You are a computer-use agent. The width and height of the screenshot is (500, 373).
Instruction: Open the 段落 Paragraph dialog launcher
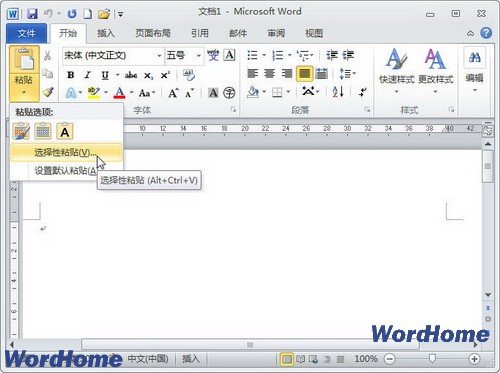click(367, 109)
